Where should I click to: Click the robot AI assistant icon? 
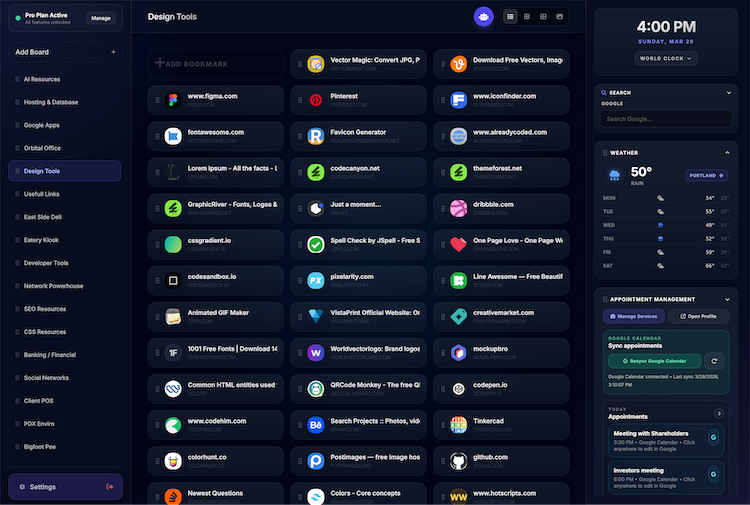coord(483,17)
